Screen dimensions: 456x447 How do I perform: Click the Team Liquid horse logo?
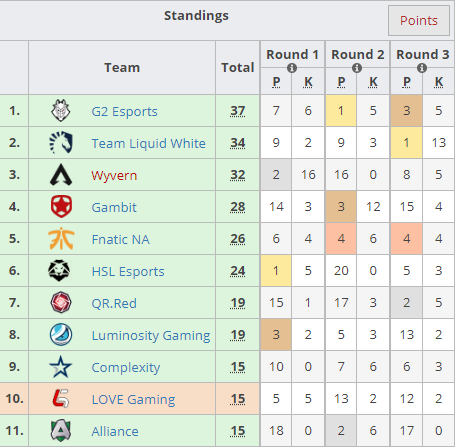coord(61,142)
